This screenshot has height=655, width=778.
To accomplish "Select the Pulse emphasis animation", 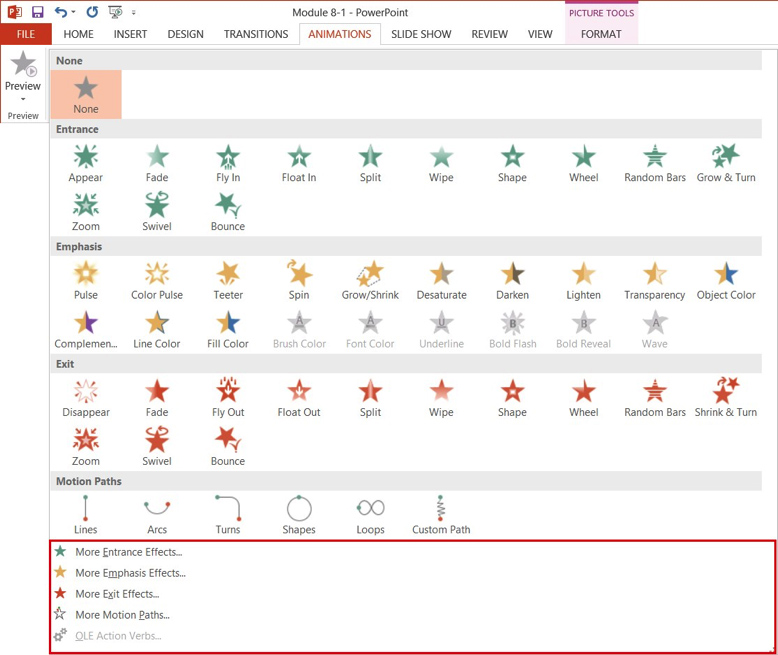I will coord(86,280).
